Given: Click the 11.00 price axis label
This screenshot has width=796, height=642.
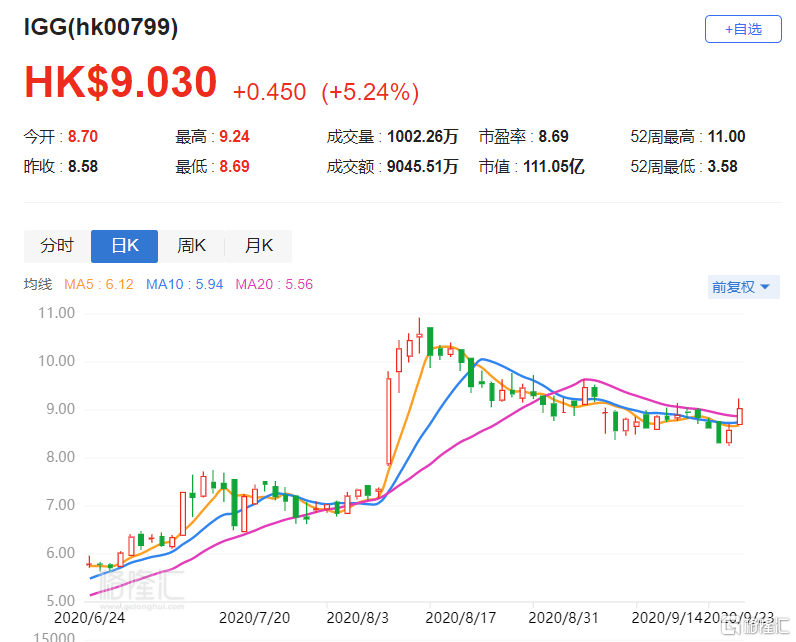Looking at the screenshot, I should 56,313.
